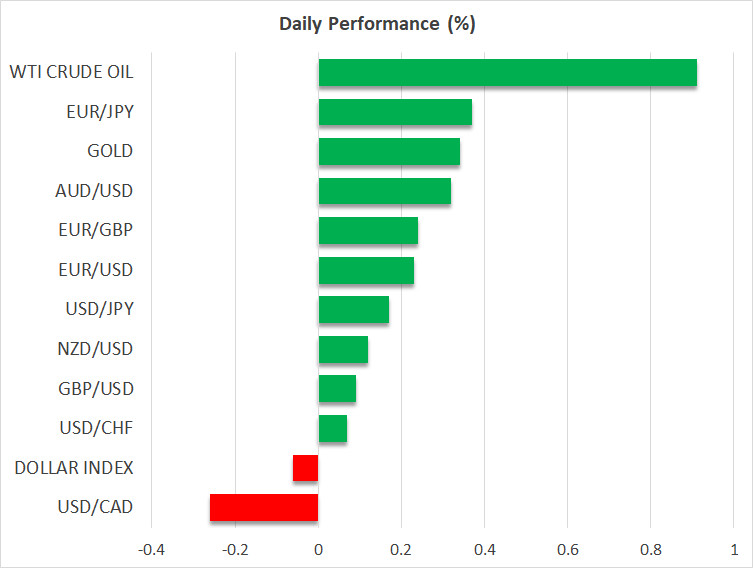Image resolution: width=753 pixels, height=568 pixels.
Task: Click the AUD/USD green bar
Action: [x=384, y=191]
